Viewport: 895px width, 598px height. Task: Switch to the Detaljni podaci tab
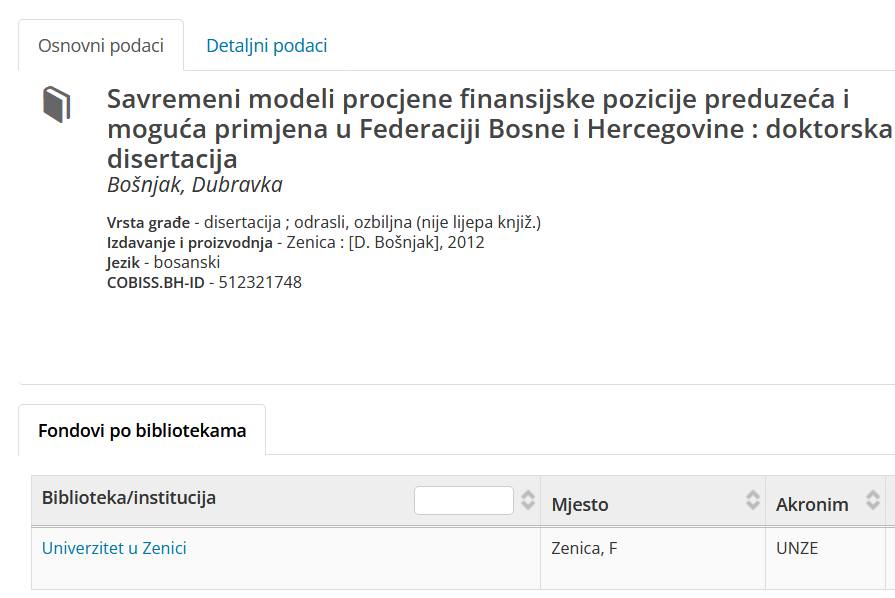point(266,45)
